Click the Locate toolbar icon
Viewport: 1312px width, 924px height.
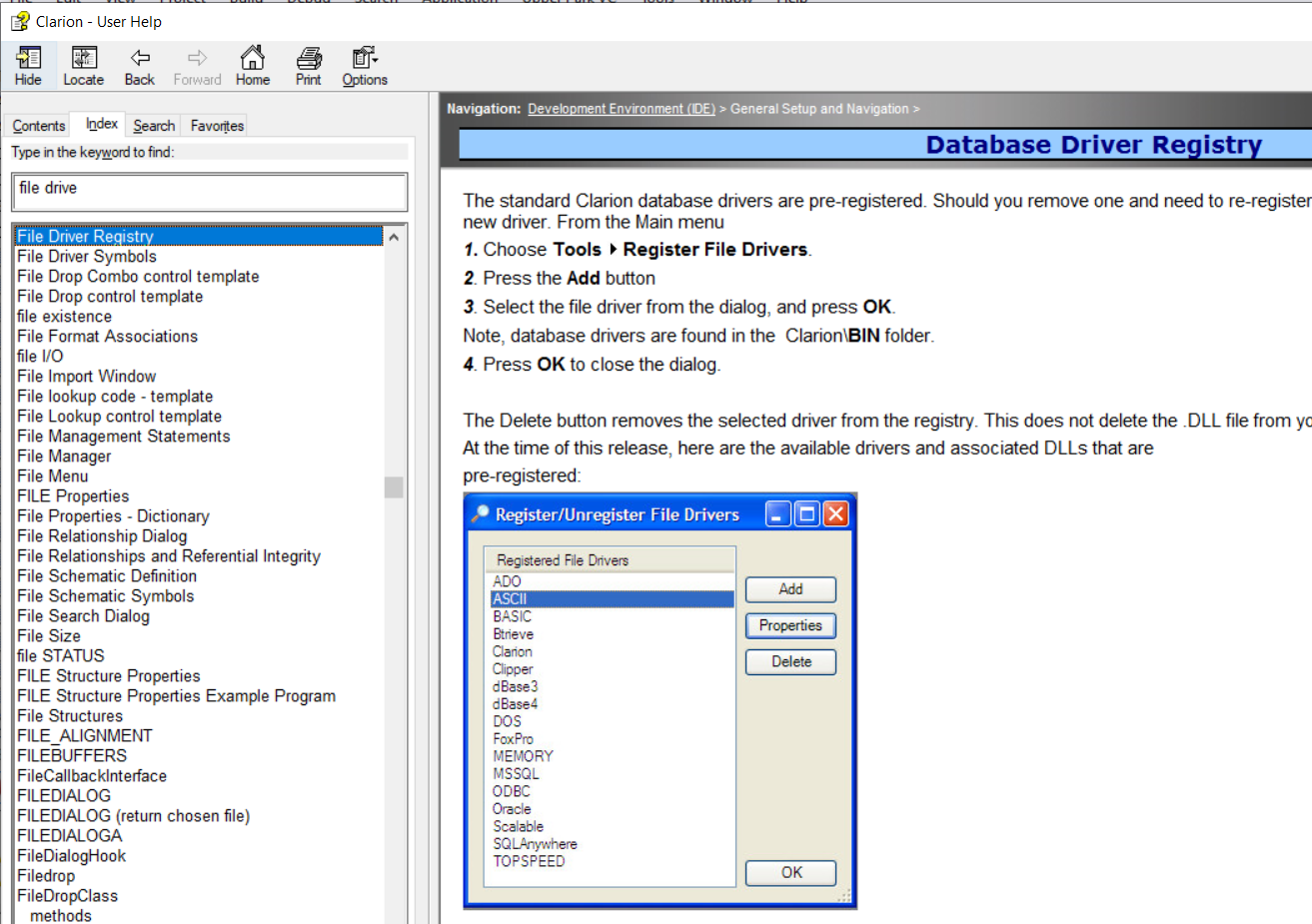pyautogui.click(x=84, y=66)
